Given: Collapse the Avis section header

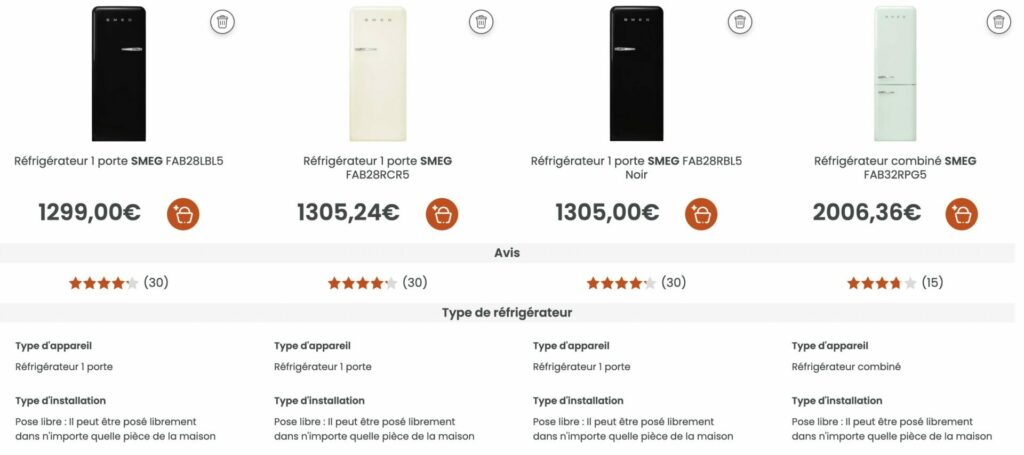Looking at the screenshot, I should tap(507, 253).
